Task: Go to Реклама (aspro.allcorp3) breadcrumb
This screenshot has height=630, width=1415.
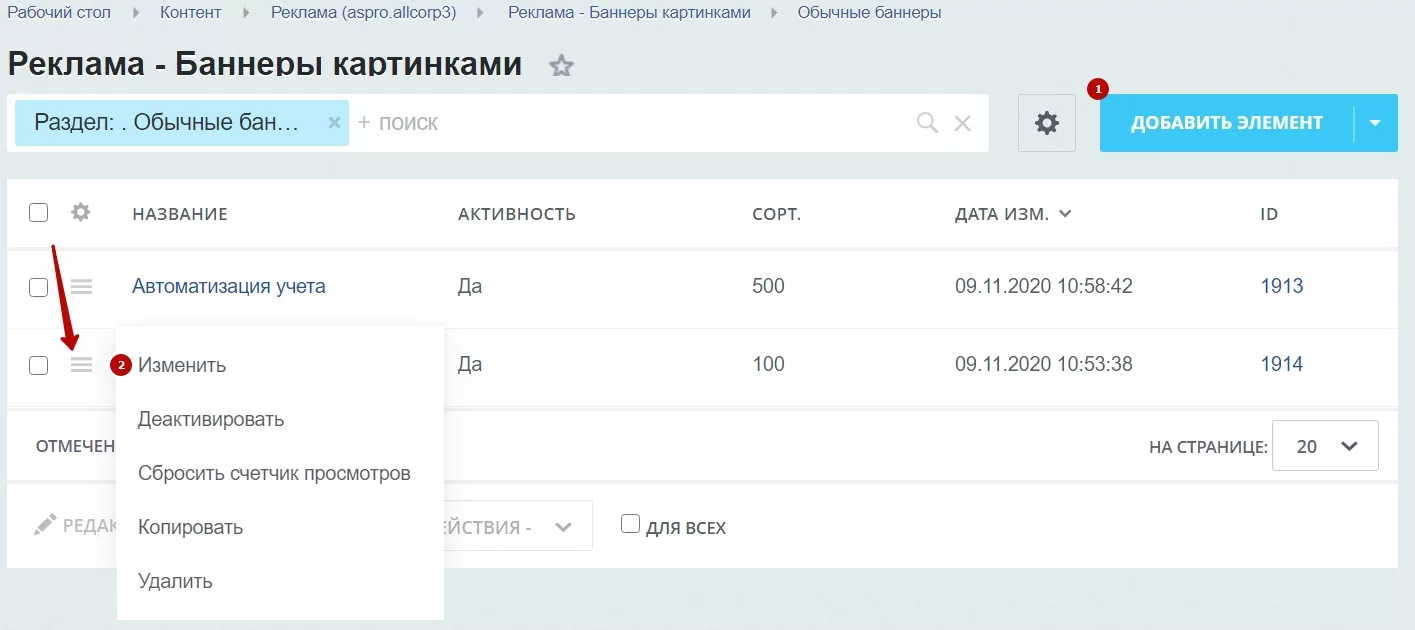Action: [364, 13]
